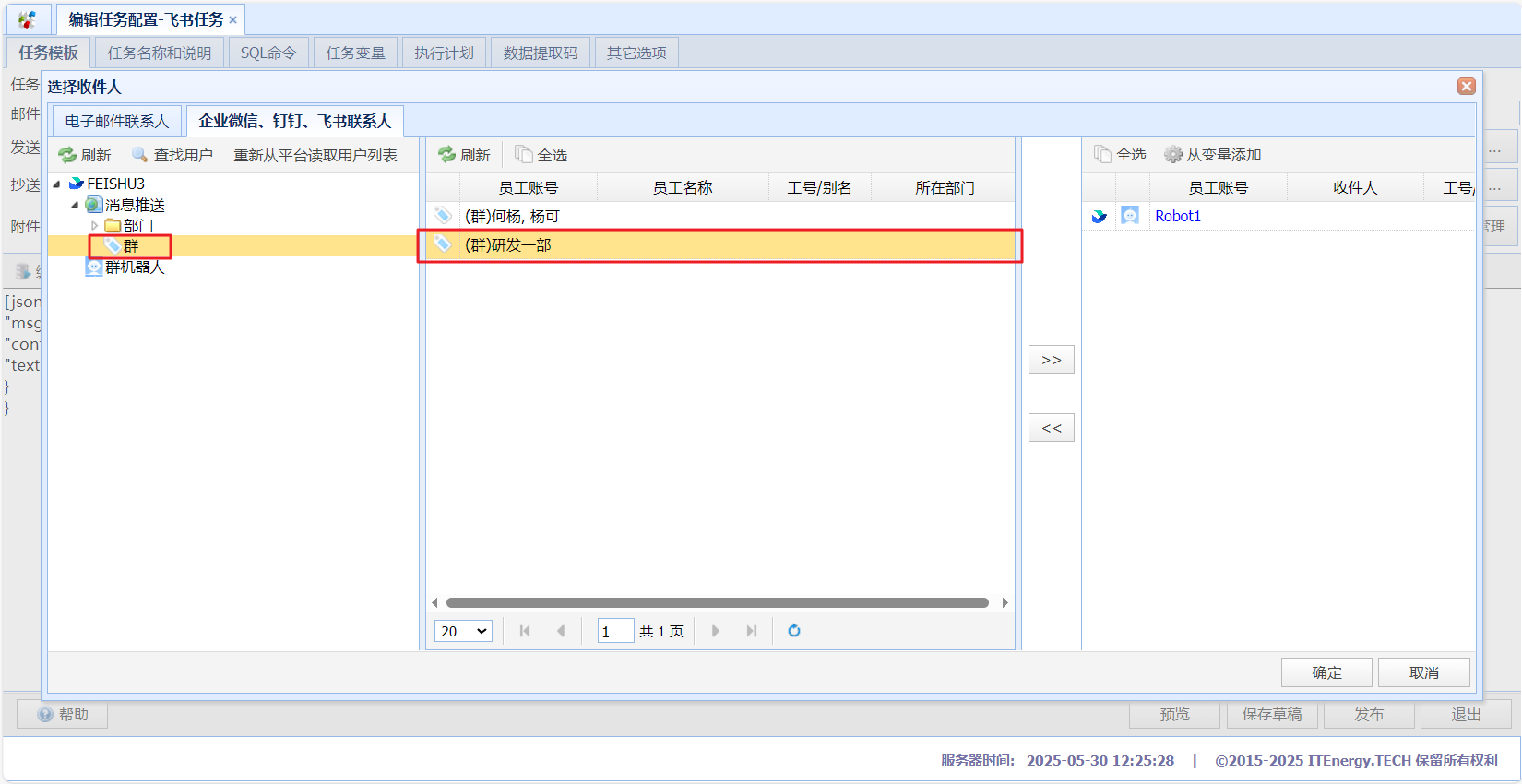
Task: Close the 选择收件人 dialog
Action: coord(1466,87)
